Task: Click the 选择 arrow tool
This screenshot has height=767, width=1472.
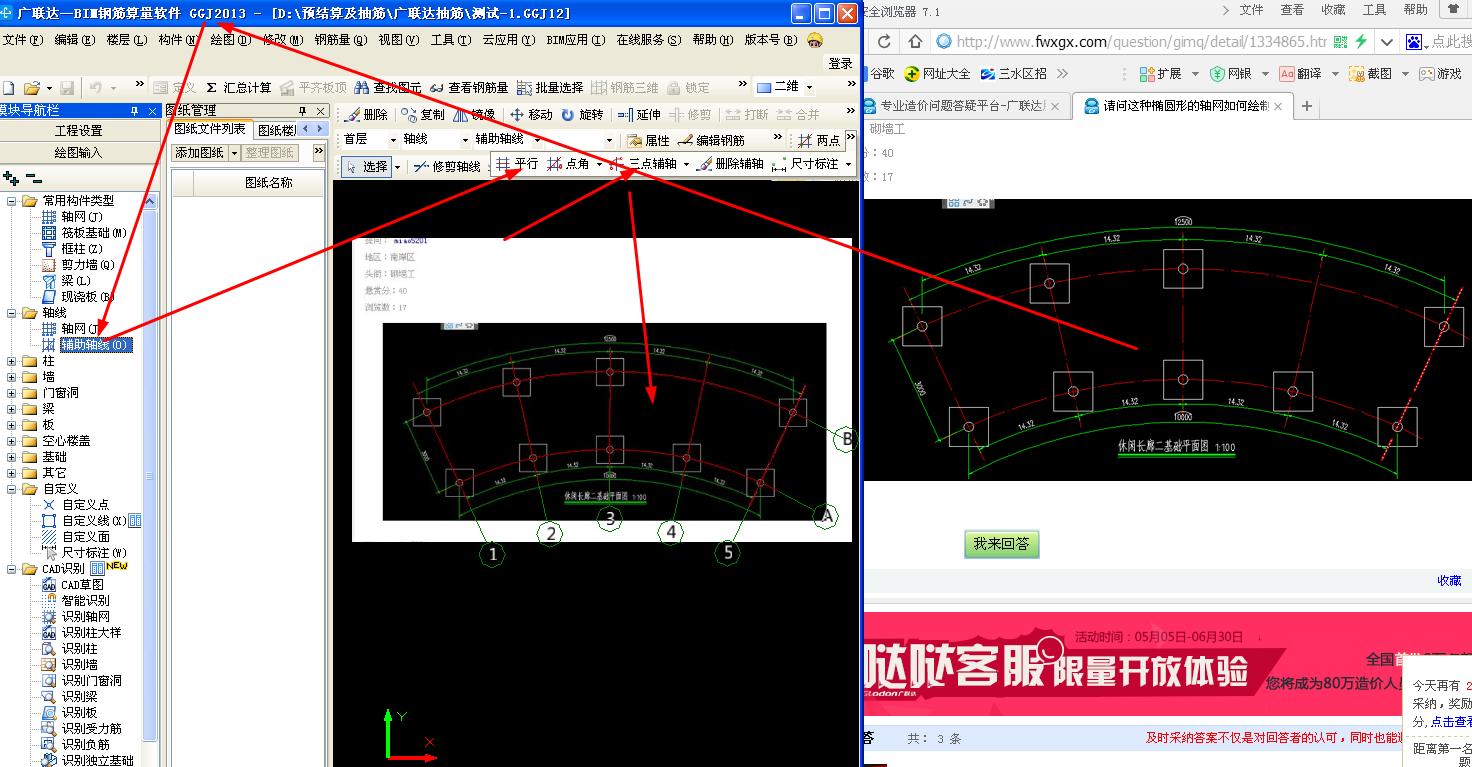Action: 367,167
